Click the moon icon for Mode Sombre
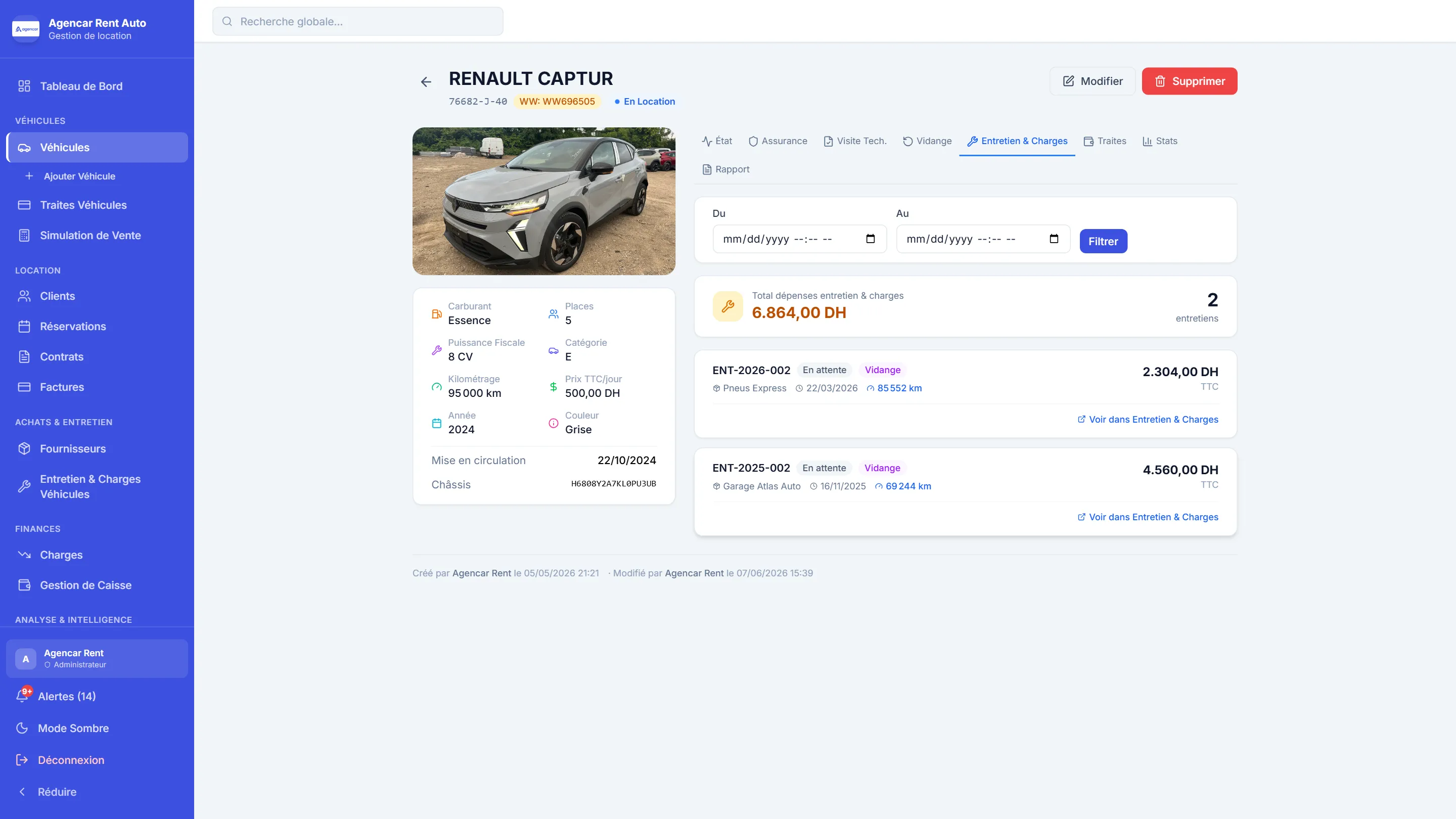The height and width of the screenshot is (819, 1456). pyautogui.click(x=22, y=728)
